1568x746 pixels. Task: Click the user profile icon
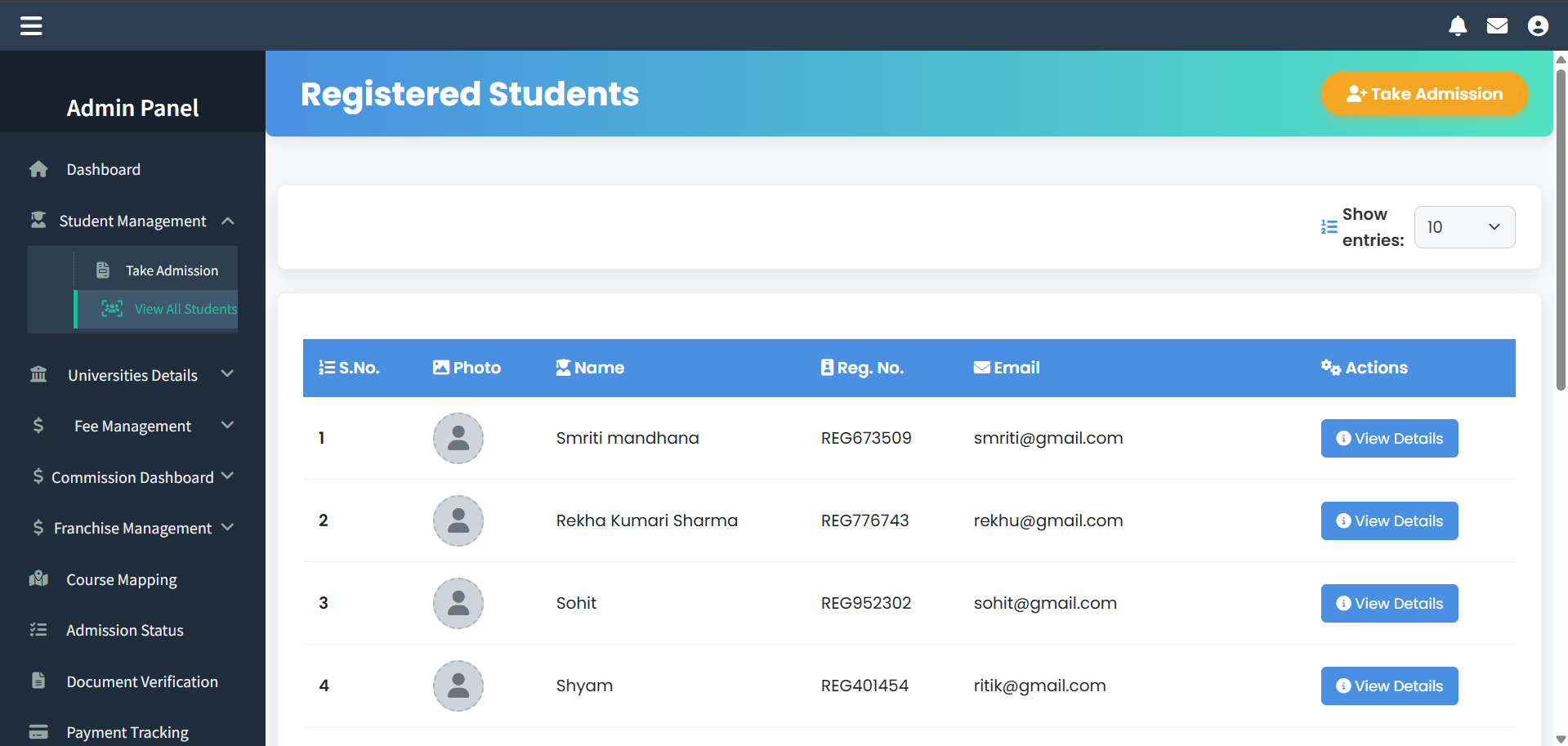1538,26
